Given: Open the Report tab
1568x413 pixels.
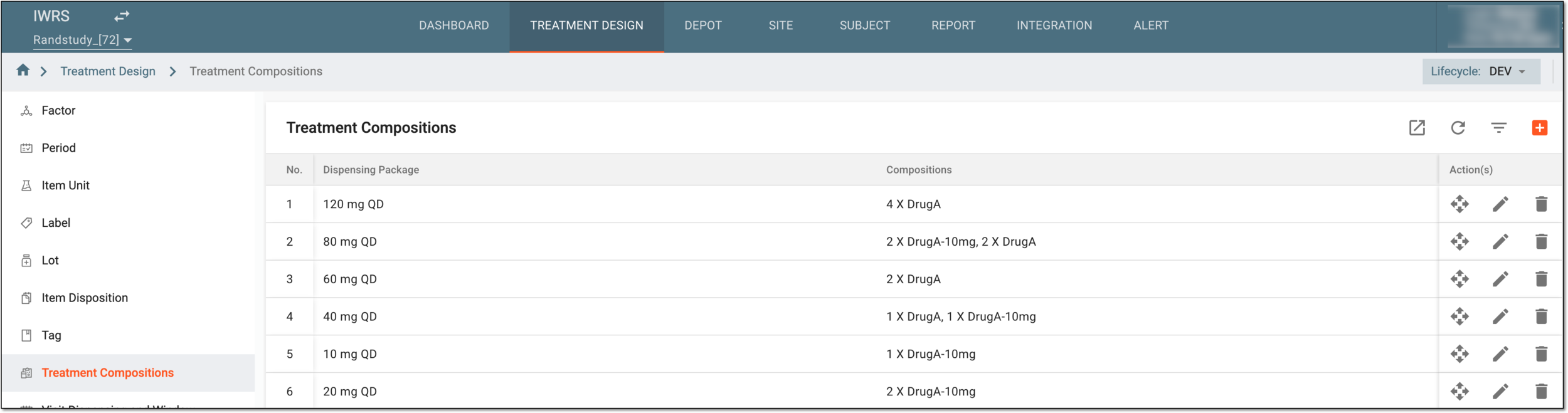Looking at the screenshot, I should 953,26.
